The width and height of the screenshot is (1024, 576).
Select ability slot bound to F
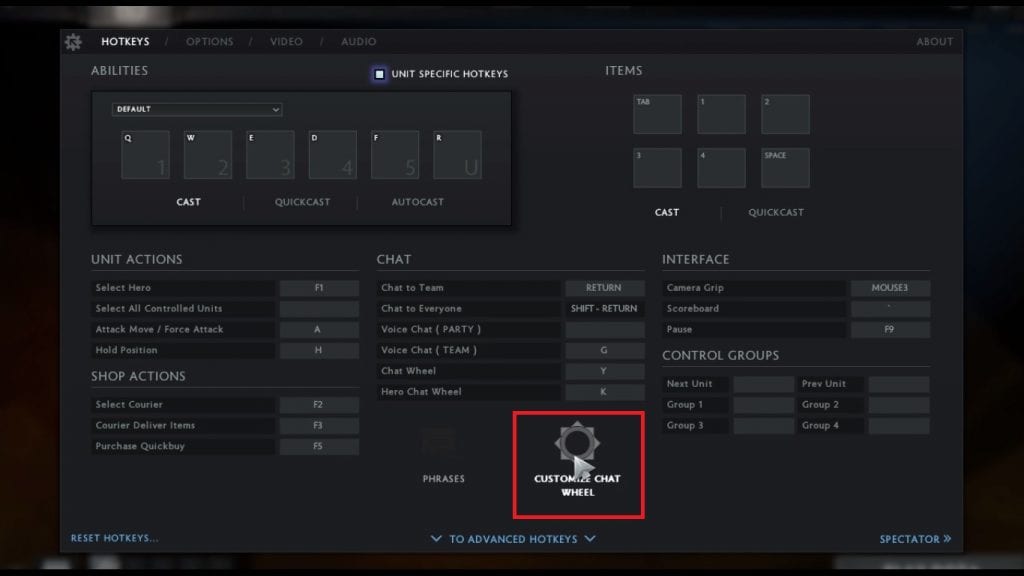395,155
